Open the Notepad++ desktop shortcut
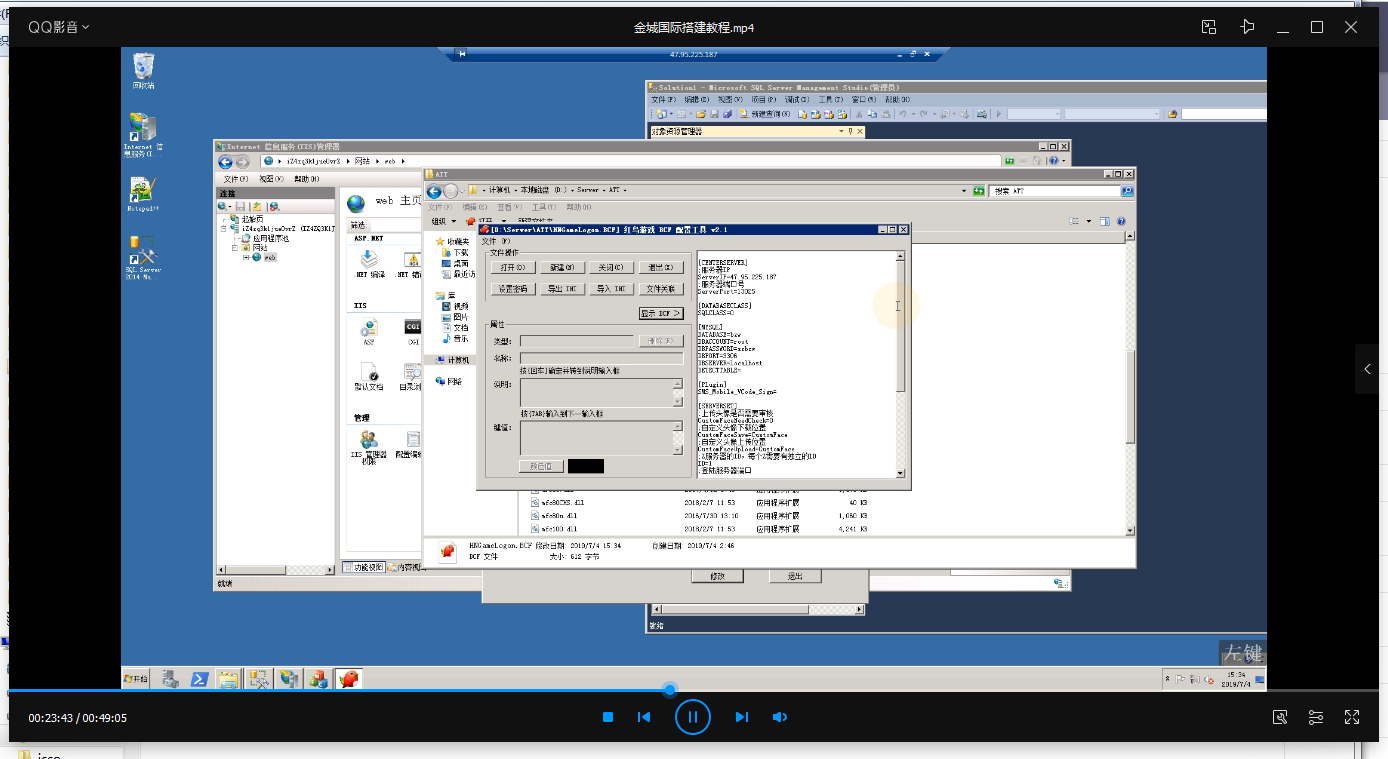The width and height of the screenshot is (1388, 759). tap(143, 195)
